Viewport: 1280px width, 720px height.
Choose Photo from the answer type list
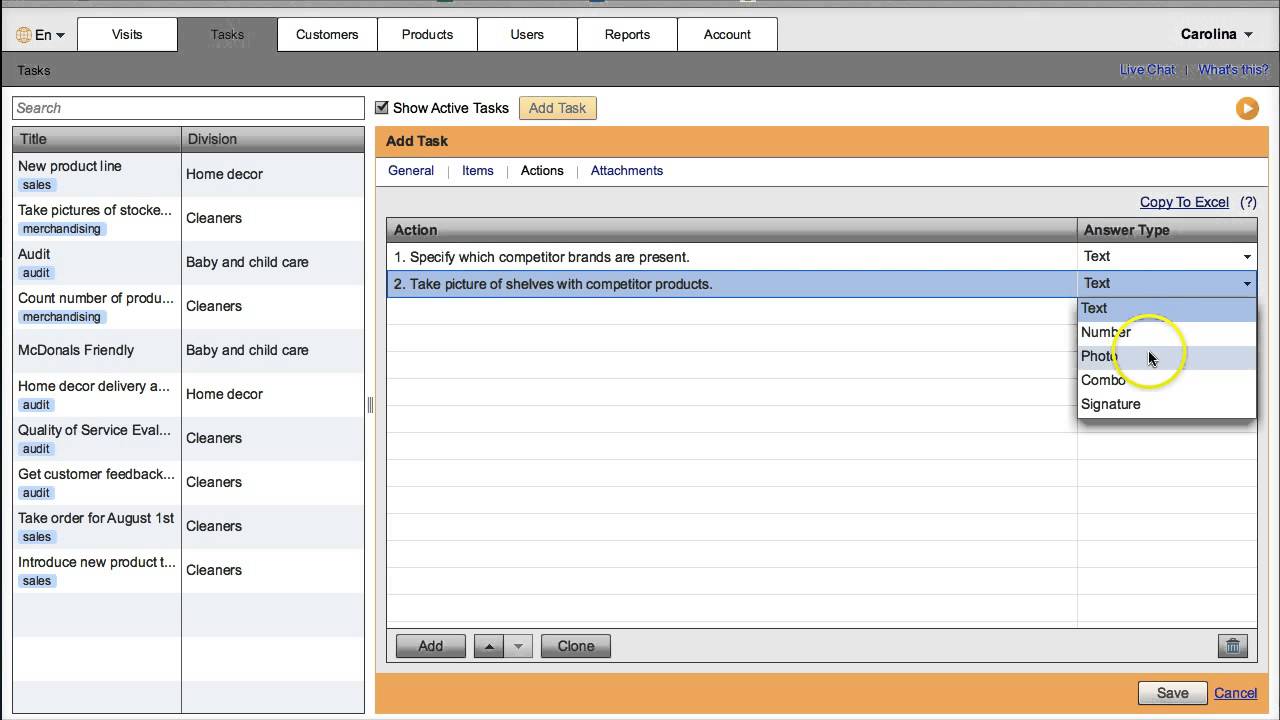(1166, 356)
